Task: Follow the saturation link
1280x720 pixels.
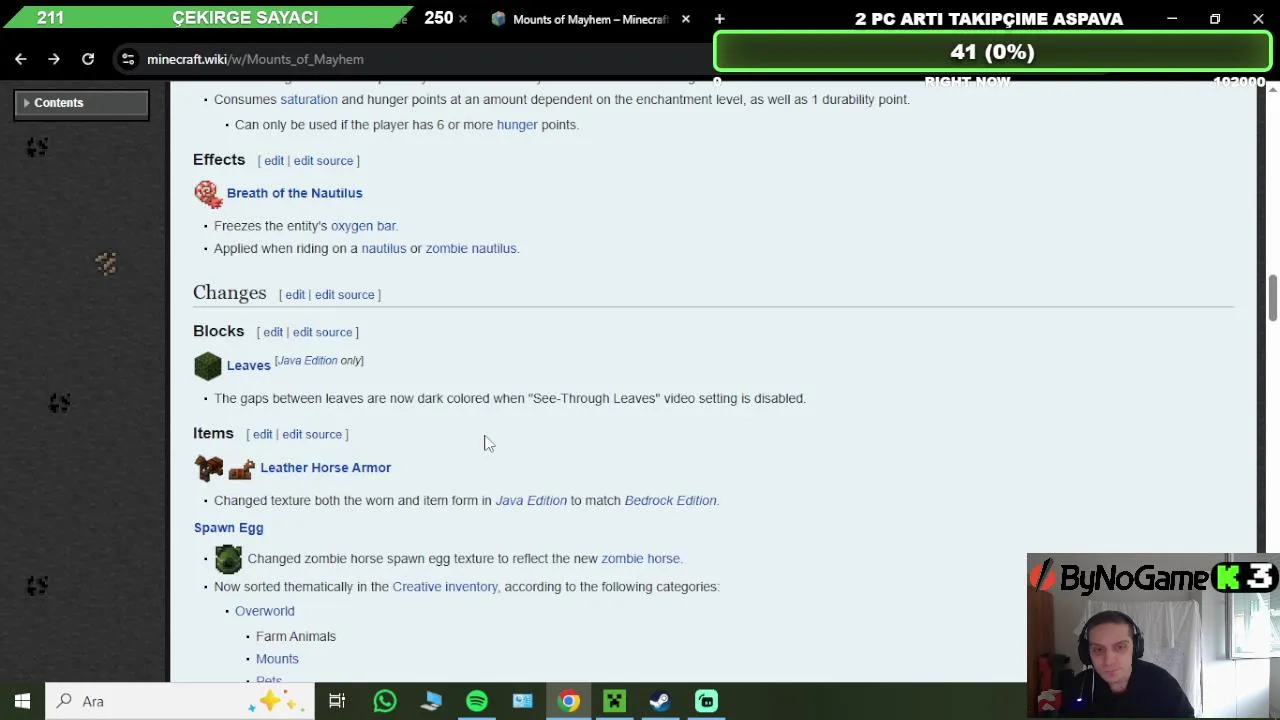Action: 308,100
